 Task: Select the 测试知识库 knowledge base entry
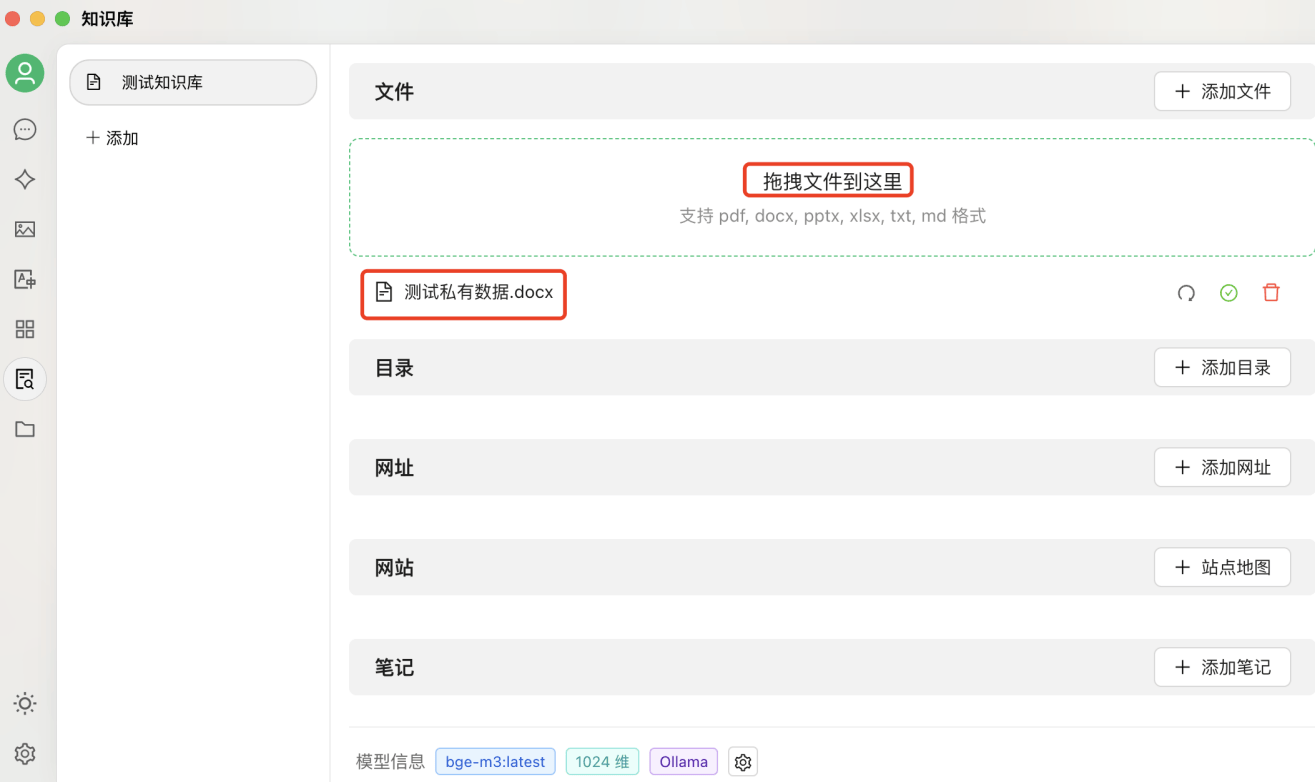pyautogui.click(x=192, y=82)
